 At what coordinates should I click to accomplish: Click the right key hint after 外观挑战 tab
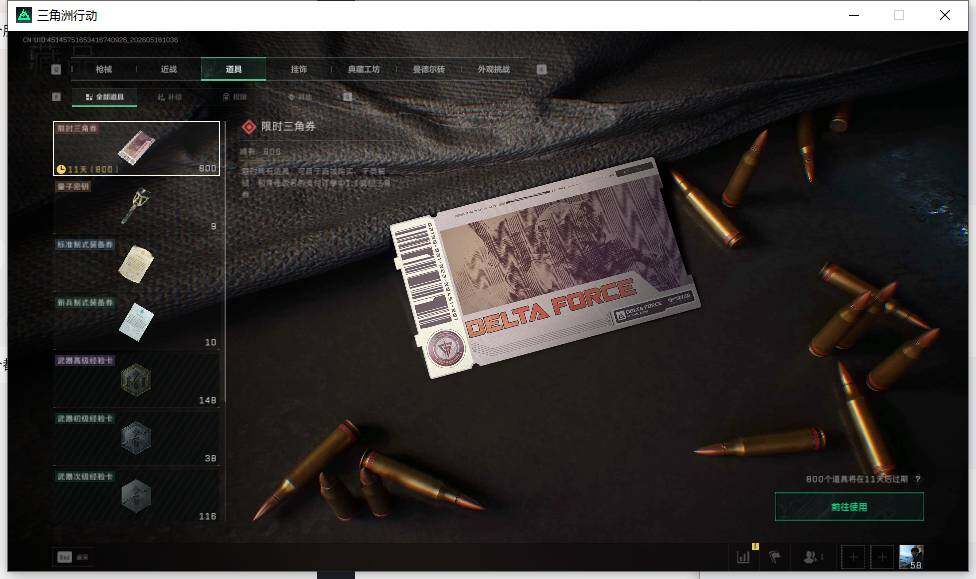tap(542, 69)
